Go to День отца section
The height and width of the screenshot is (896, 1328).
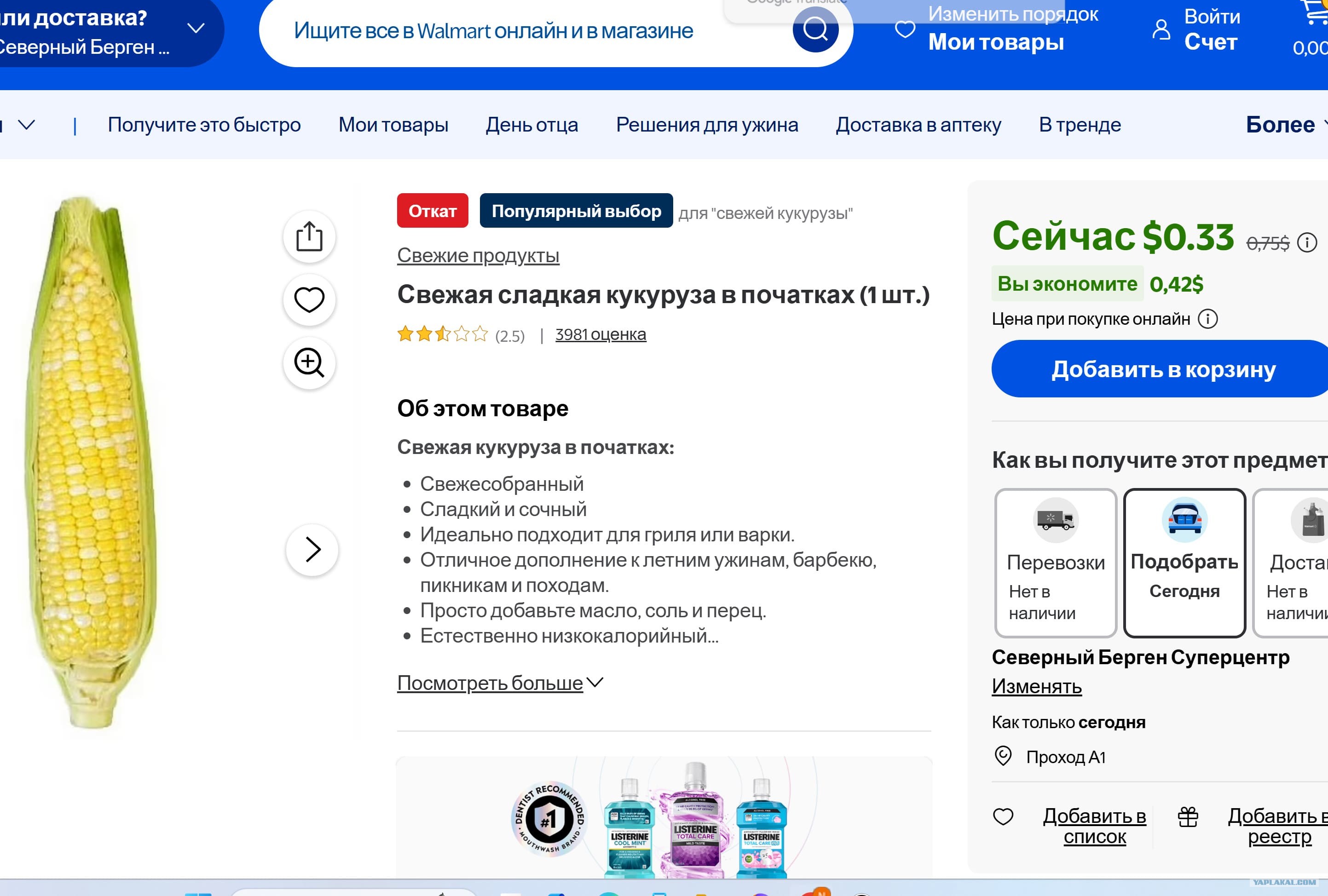531,125
